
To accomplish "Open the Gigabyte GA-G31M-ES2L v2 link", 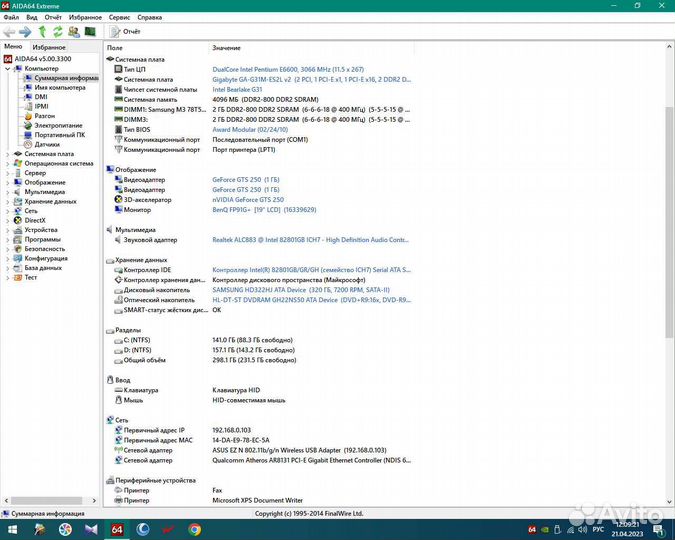I will (312, 79).
